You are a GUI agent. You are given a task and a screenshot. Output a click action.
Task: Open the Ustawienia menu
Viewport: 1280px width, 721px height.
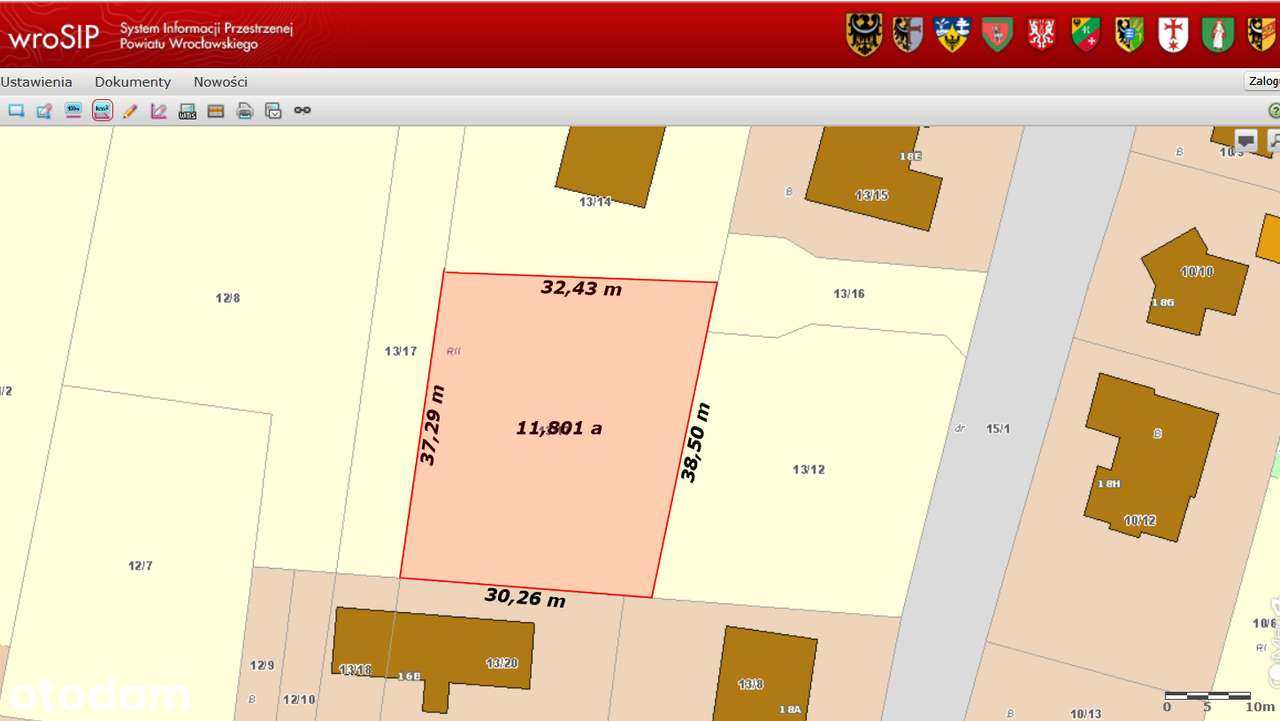(36, 81)
